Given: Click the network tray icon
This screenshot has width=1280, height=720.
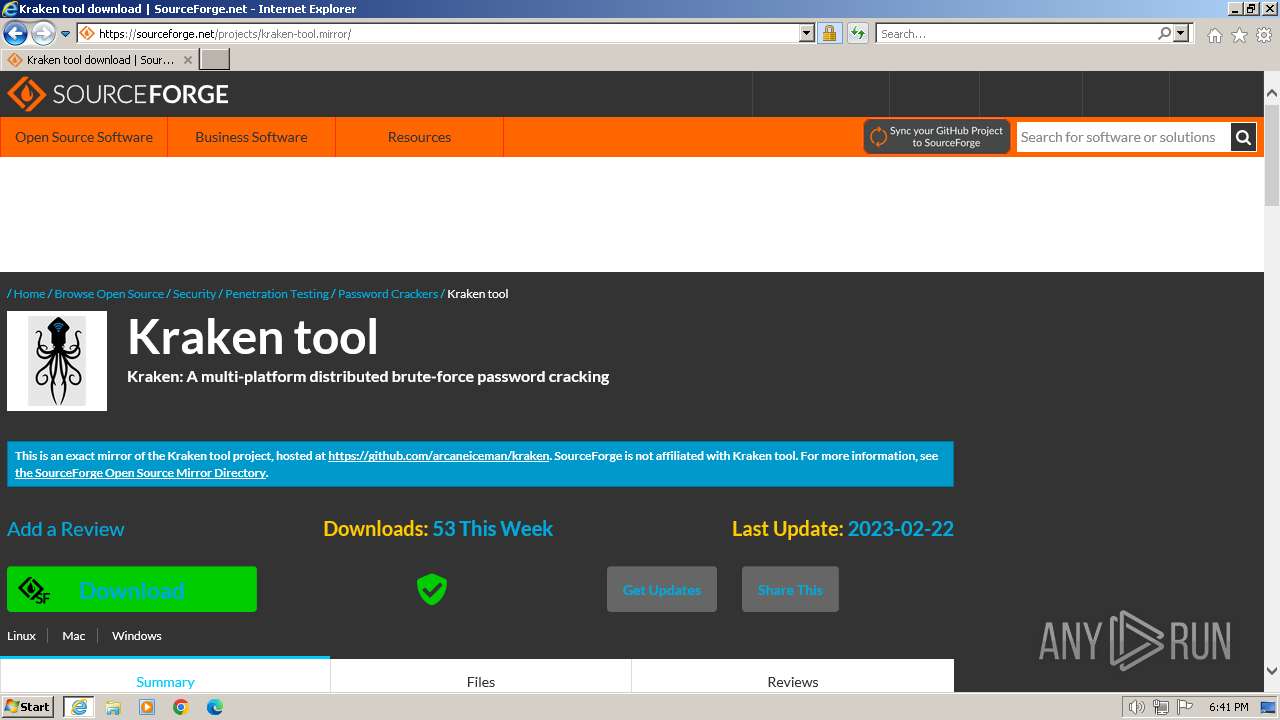Looking at the screenshot, I should [1161, 708].
